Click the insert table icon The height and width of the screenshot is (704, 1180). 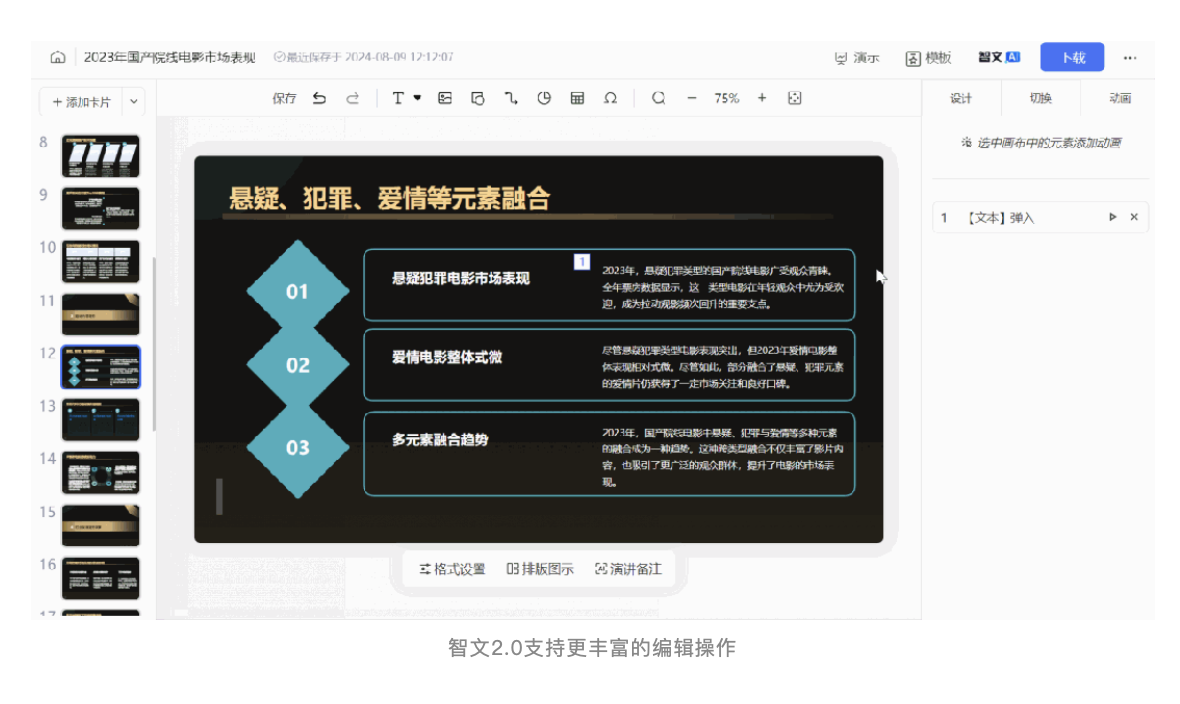(x=577, y=98)
